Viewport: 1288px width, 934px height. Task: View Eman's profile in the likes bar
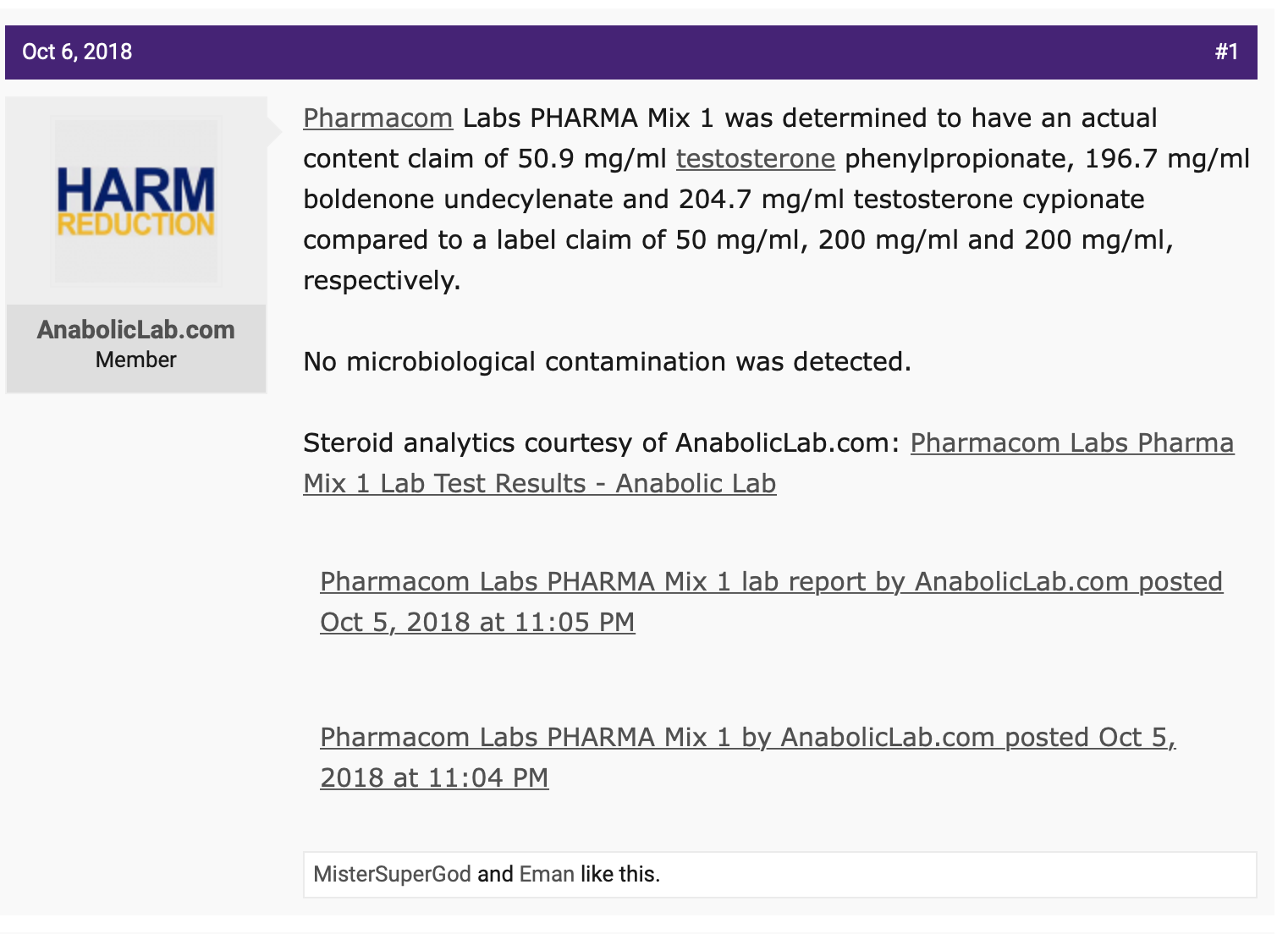[547, 874]
